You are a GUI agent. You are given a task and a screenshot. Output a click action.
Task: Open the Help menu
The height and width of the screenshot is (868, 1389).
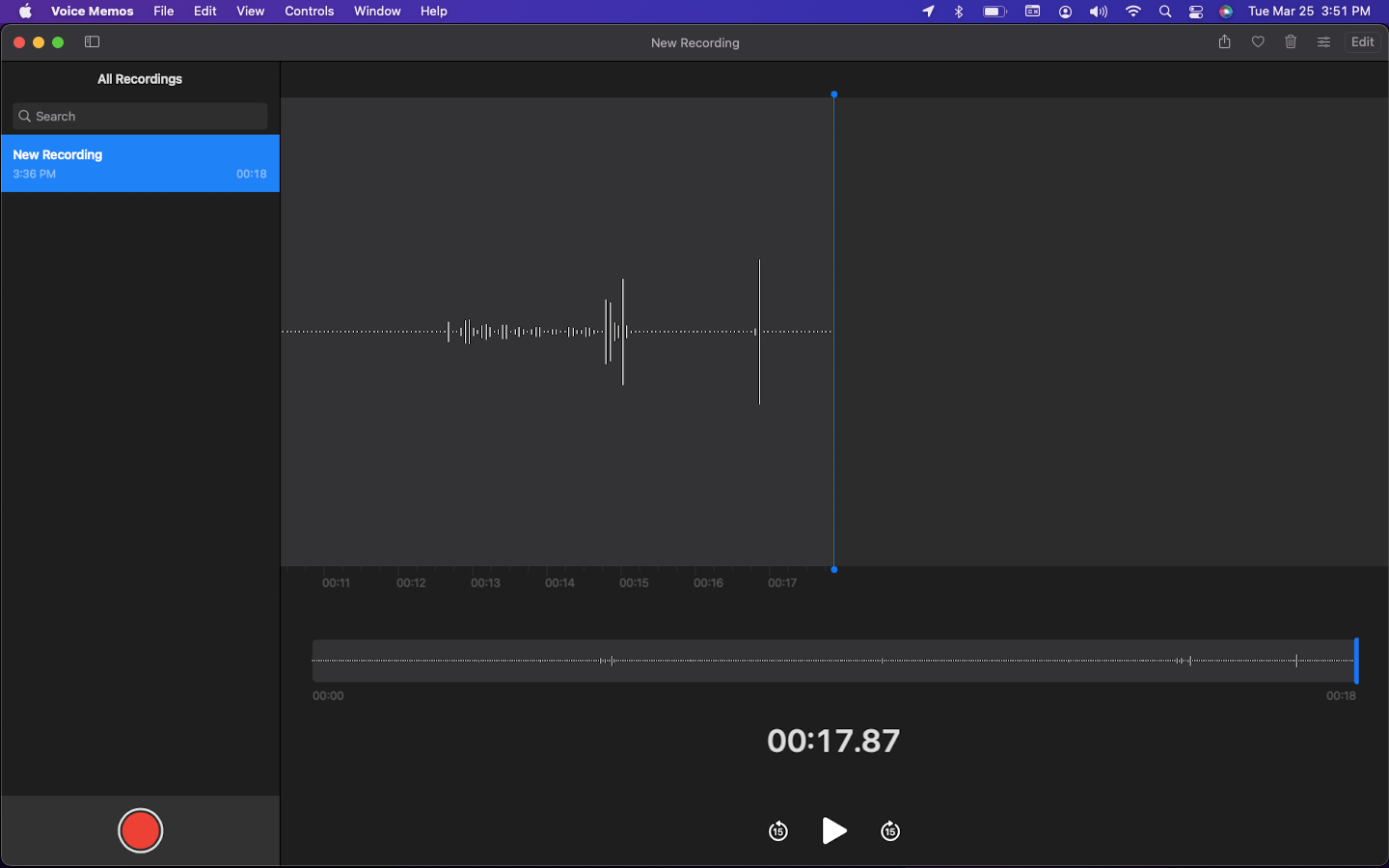[x=433, y=11]
